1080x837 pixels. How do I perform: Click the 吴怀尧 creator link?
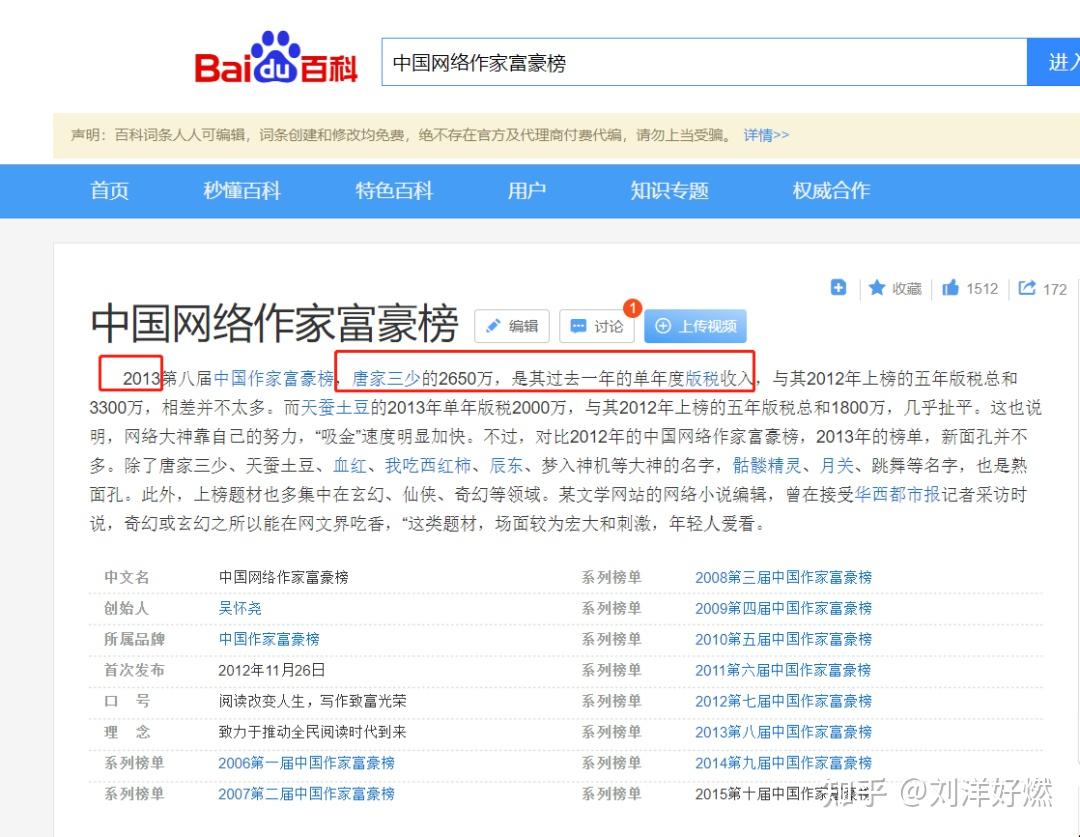coord(240,608)
